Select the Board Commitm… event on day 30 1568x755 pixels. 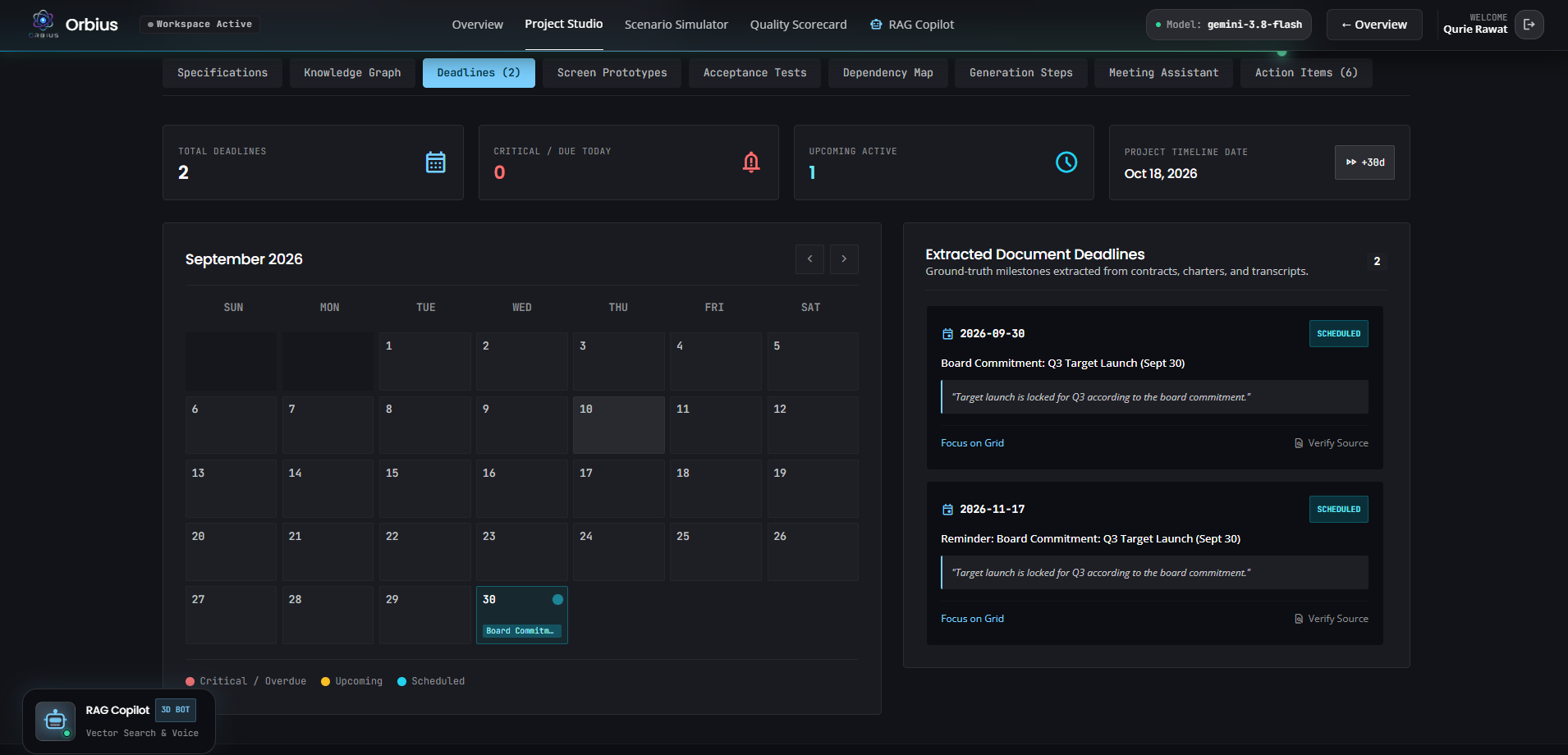[522, 631]
